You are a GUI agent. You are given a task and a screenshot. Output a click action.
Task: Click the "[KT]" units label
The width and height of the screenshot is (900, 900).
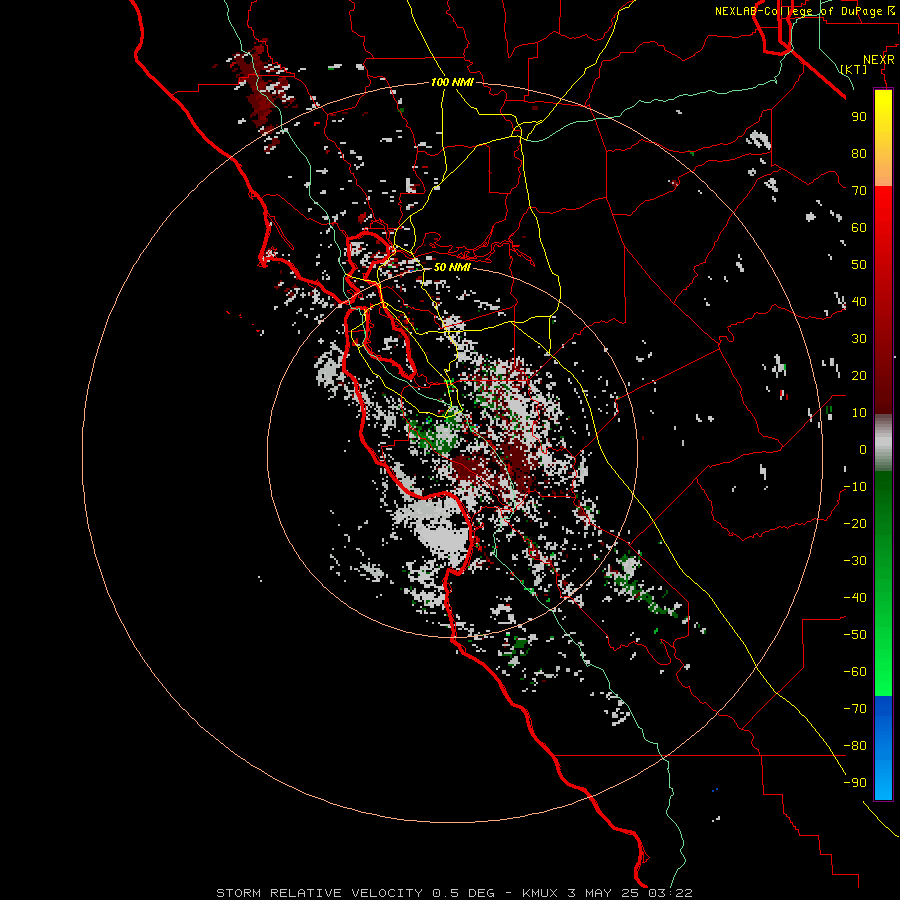click(x=854, y=69)
